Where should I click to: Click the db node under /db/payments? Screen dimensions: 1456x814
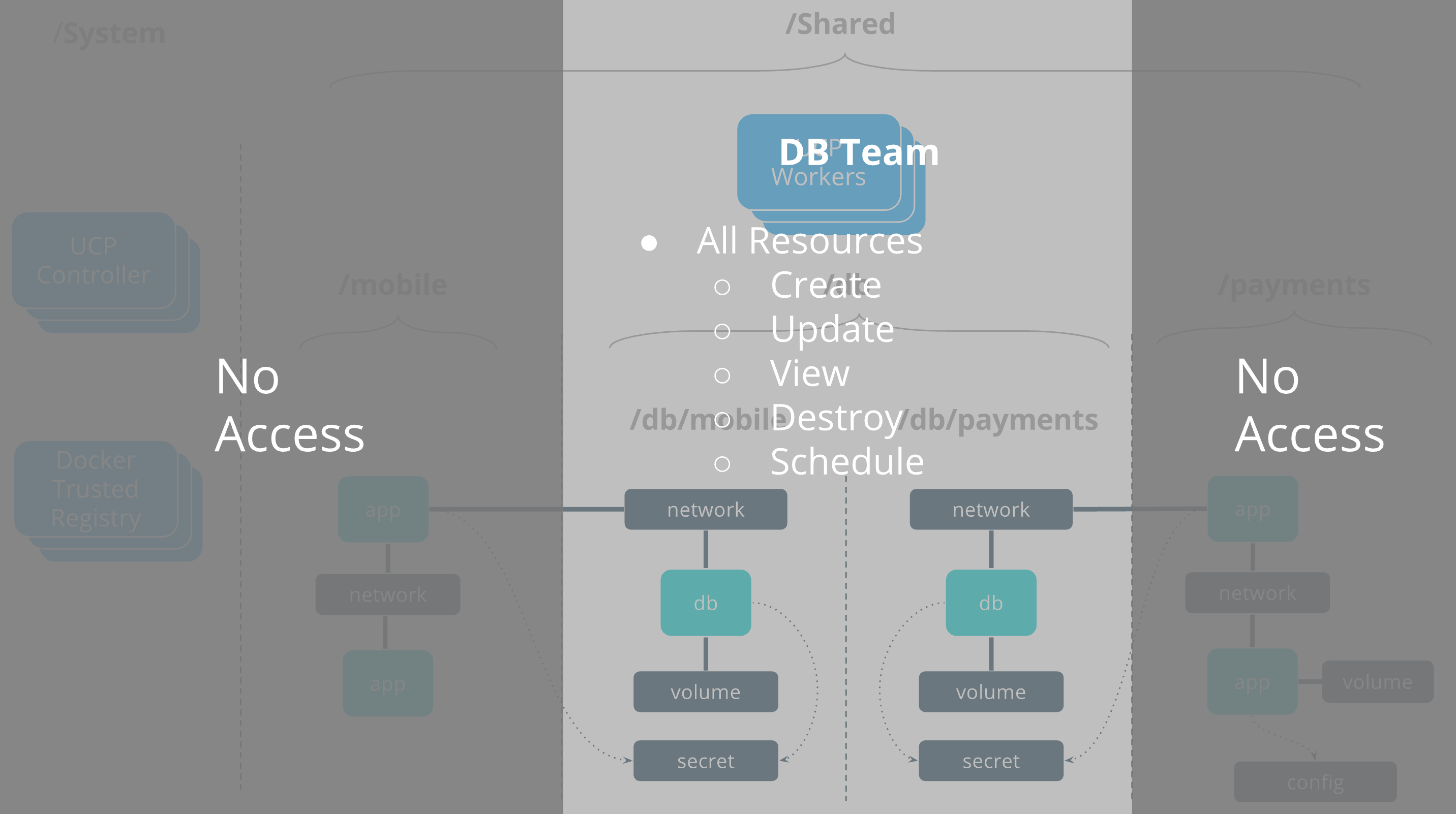(x=991, y=603)
